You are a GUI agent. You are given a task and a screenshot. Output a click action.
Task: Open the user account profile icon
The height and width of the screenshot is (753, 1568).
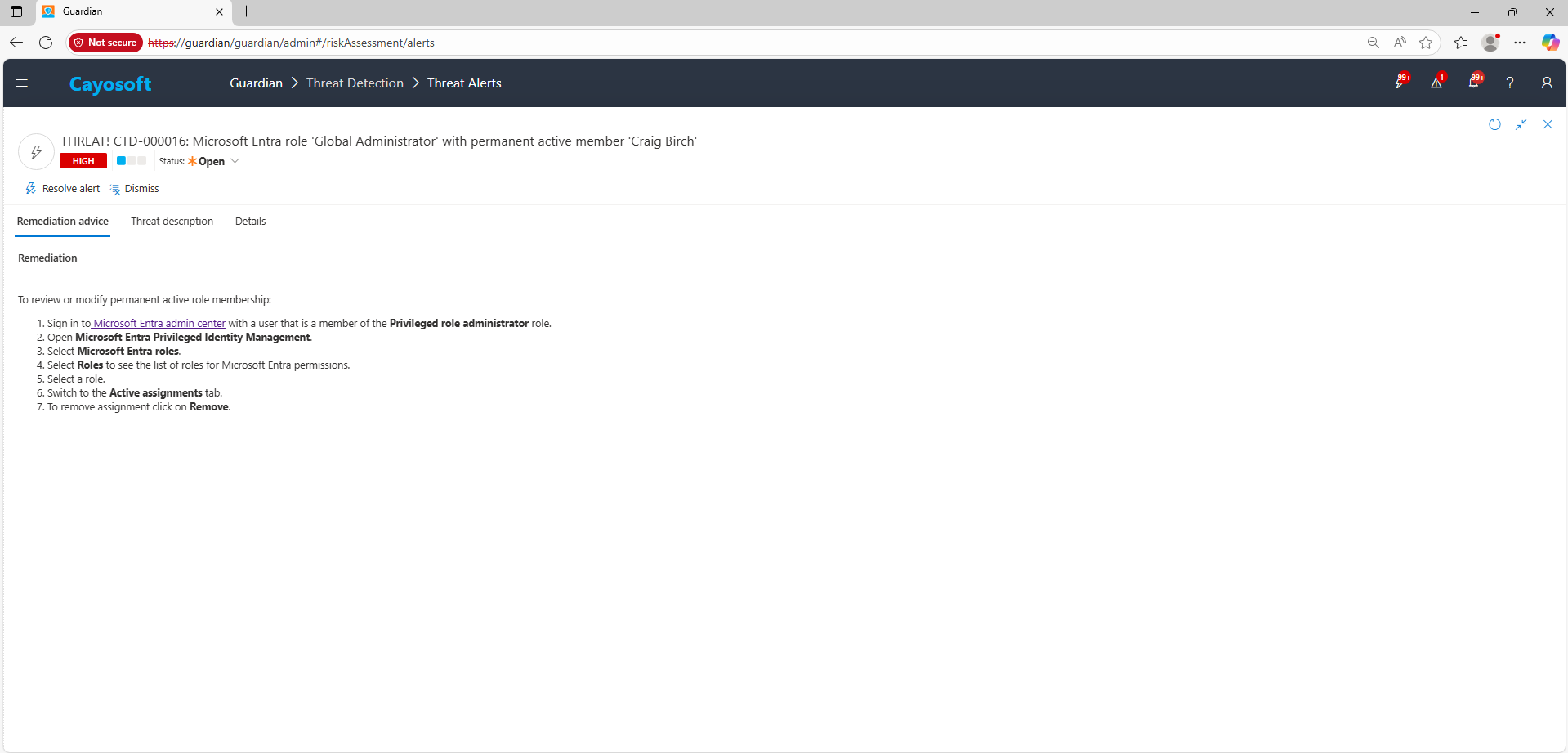click(1547, 83)
